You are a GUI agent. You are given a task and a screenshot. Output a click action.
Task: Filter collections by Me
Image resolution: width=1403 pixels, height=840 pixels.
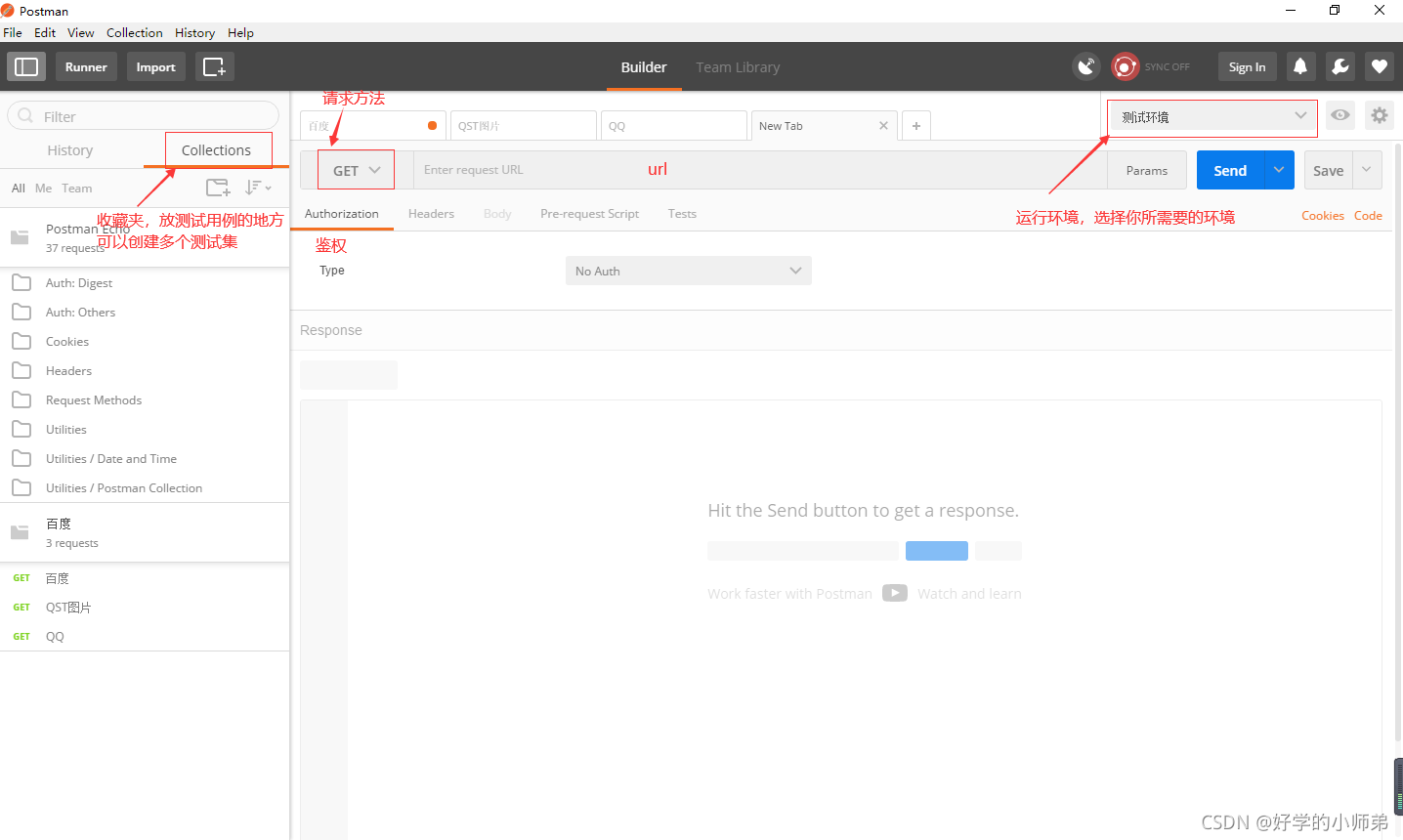[x=43, y=189]
